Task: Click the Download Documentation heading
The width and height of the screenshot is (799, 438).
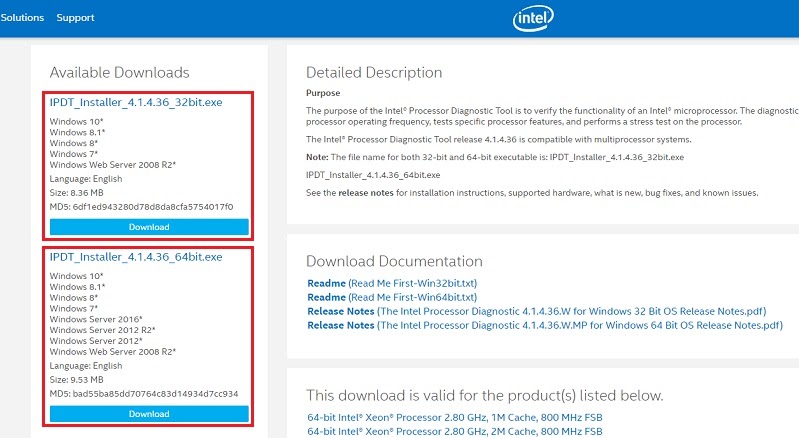Action: tap(394, 261)
